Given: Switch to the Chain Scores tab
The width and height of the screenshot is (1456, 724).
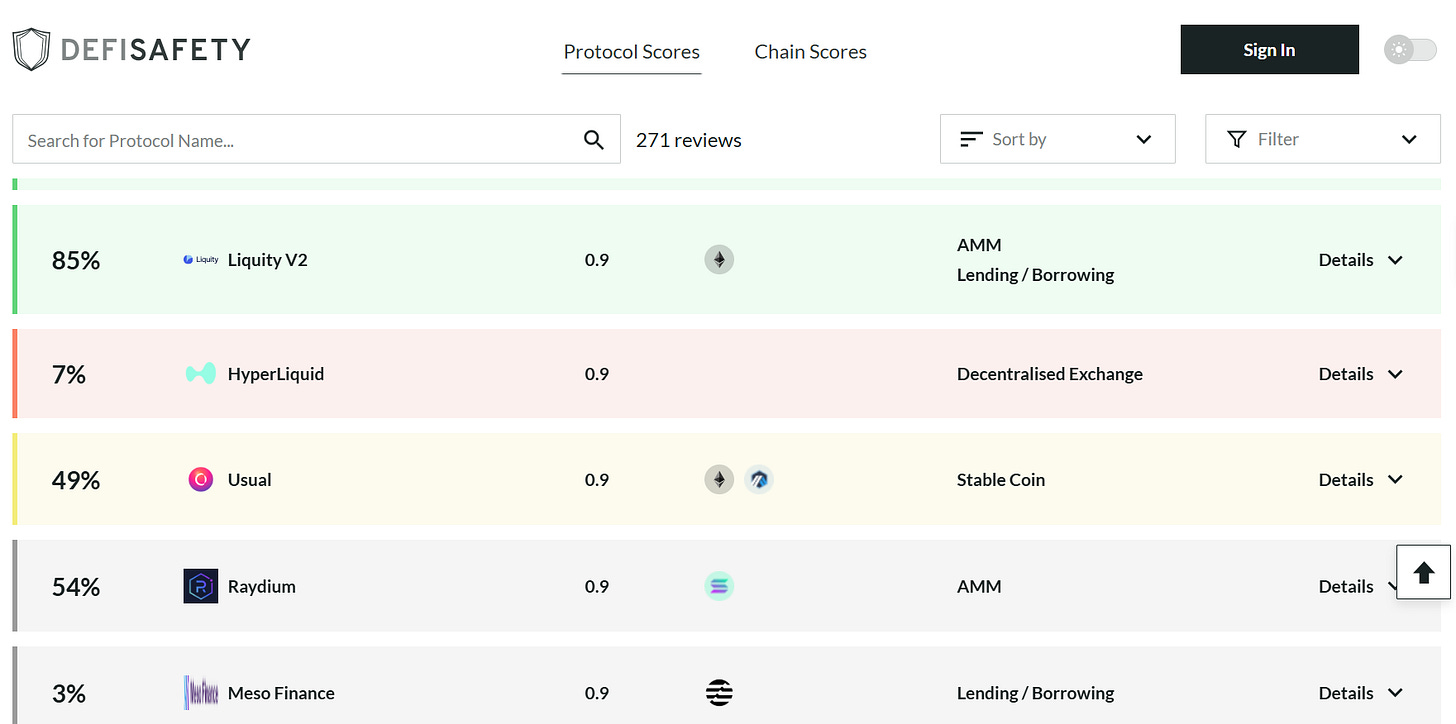Looking at the screenshot, I should click(810, 51).
